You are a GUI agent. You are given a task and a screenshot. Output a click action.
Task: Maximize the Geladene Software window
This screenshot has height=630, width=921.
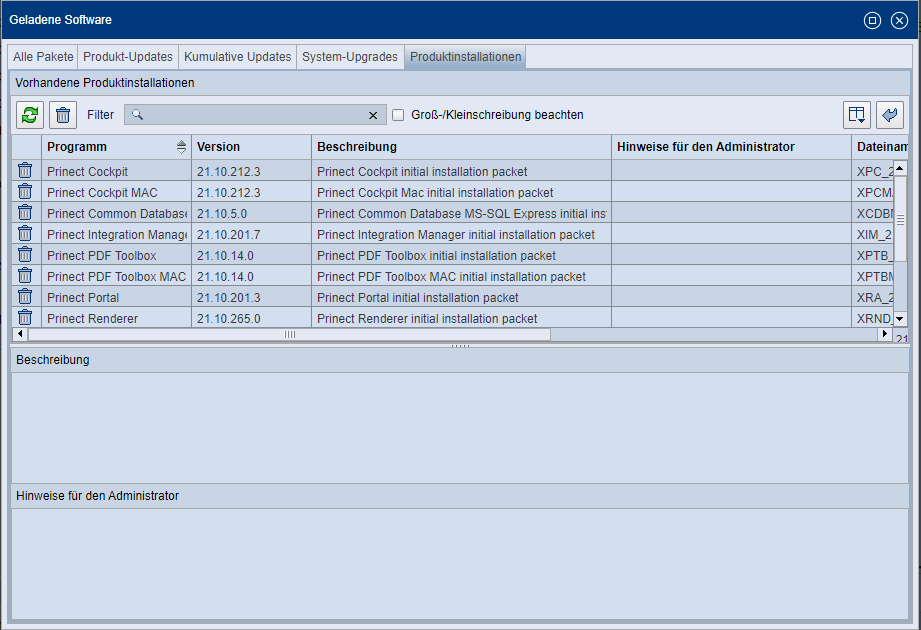point(872,21)
